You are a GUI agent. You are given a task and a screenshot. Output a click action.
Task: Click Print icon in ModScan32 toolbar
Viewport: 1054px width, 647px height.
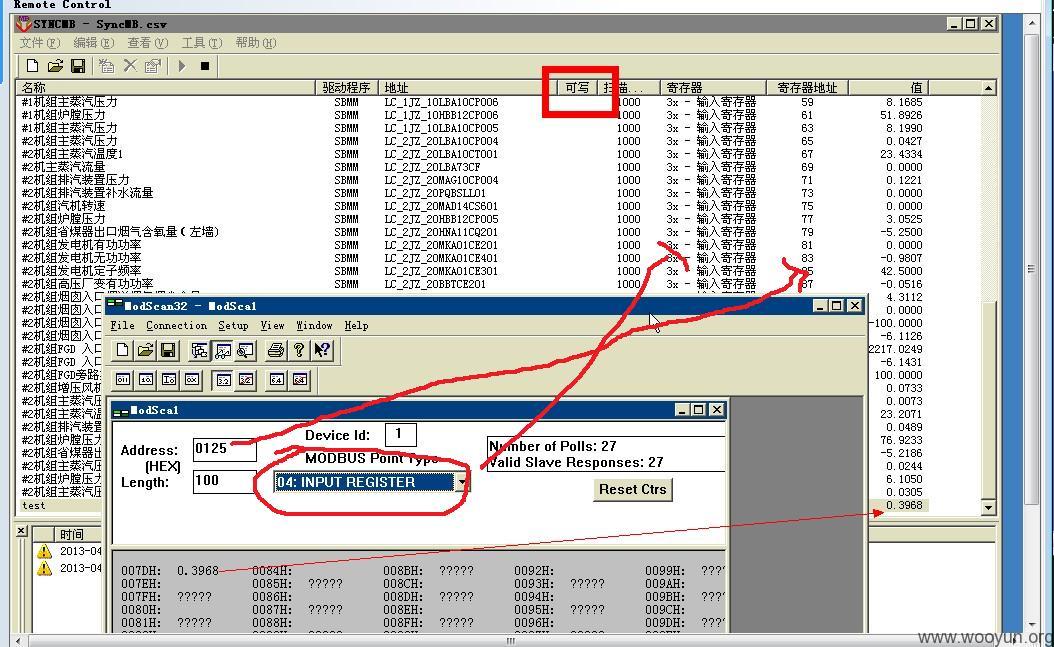[x=276, y=350]
